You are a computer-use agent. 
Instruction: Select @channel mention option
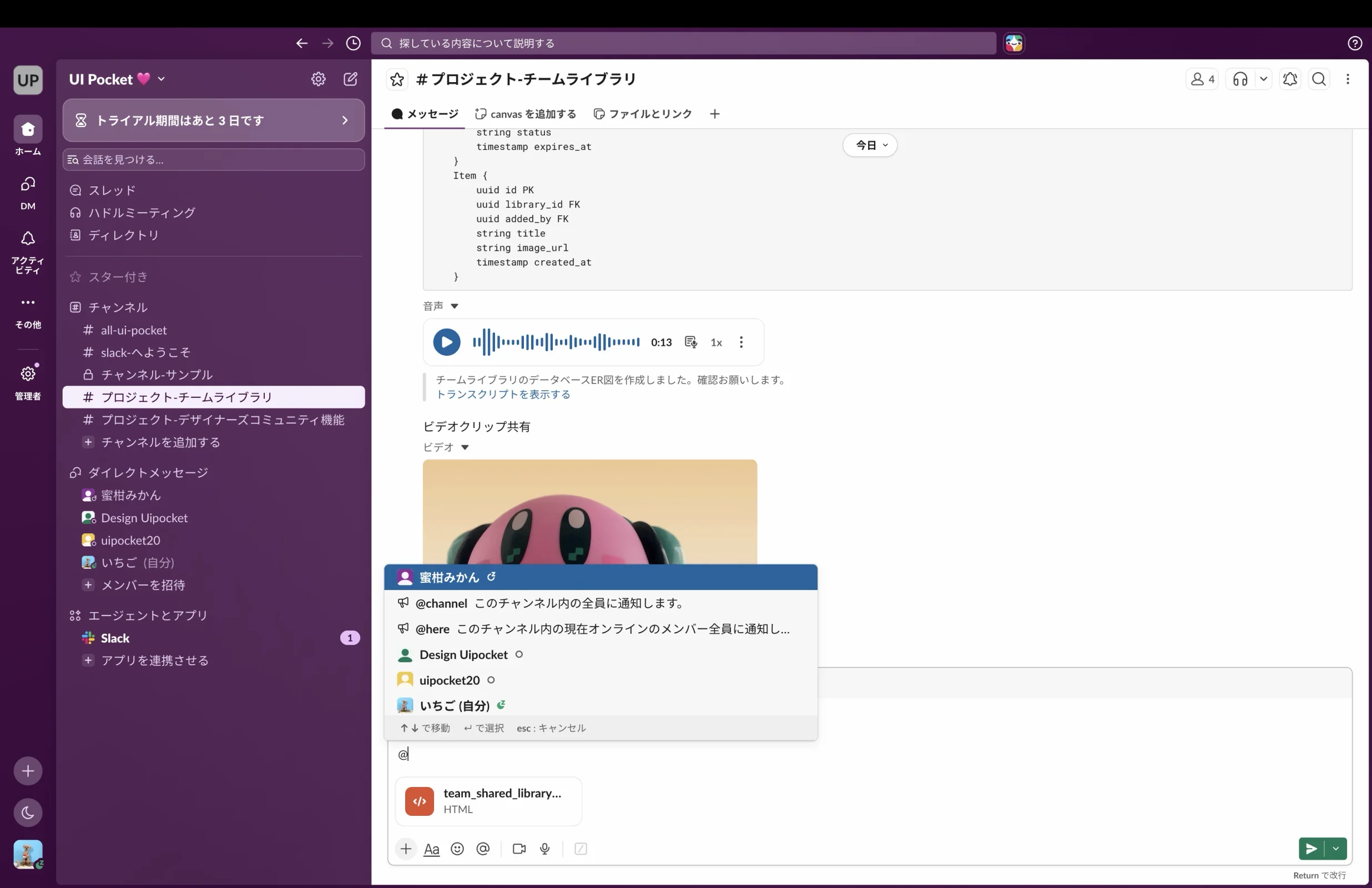[x=601, y=603]
